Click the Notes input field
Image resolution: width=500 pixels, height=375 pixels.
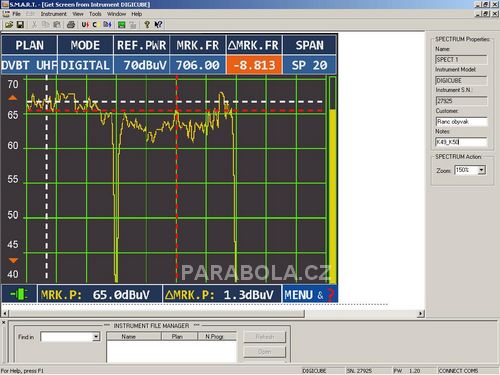461,142
